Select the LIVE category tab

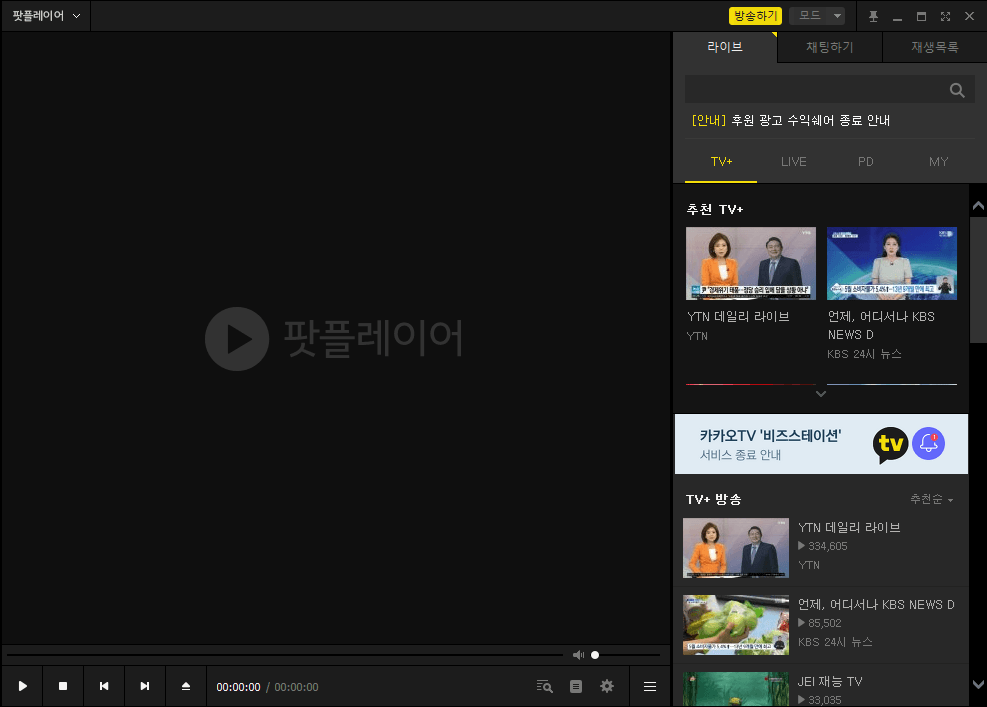[x=793, y=161]
